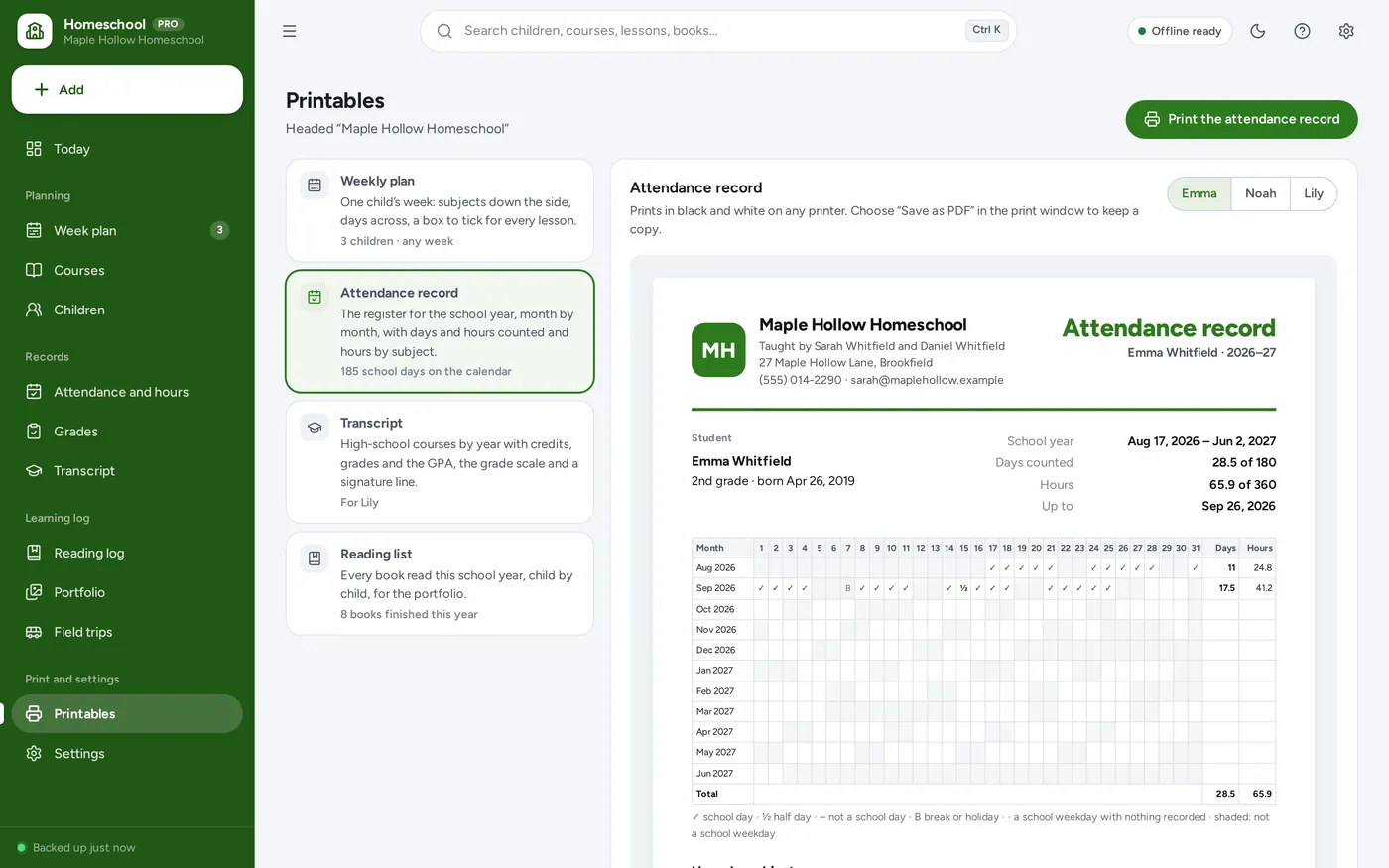Click the magnifier icon in the search bar
The height and width of the screenshot is (868, 1389).
pos(444,31)
